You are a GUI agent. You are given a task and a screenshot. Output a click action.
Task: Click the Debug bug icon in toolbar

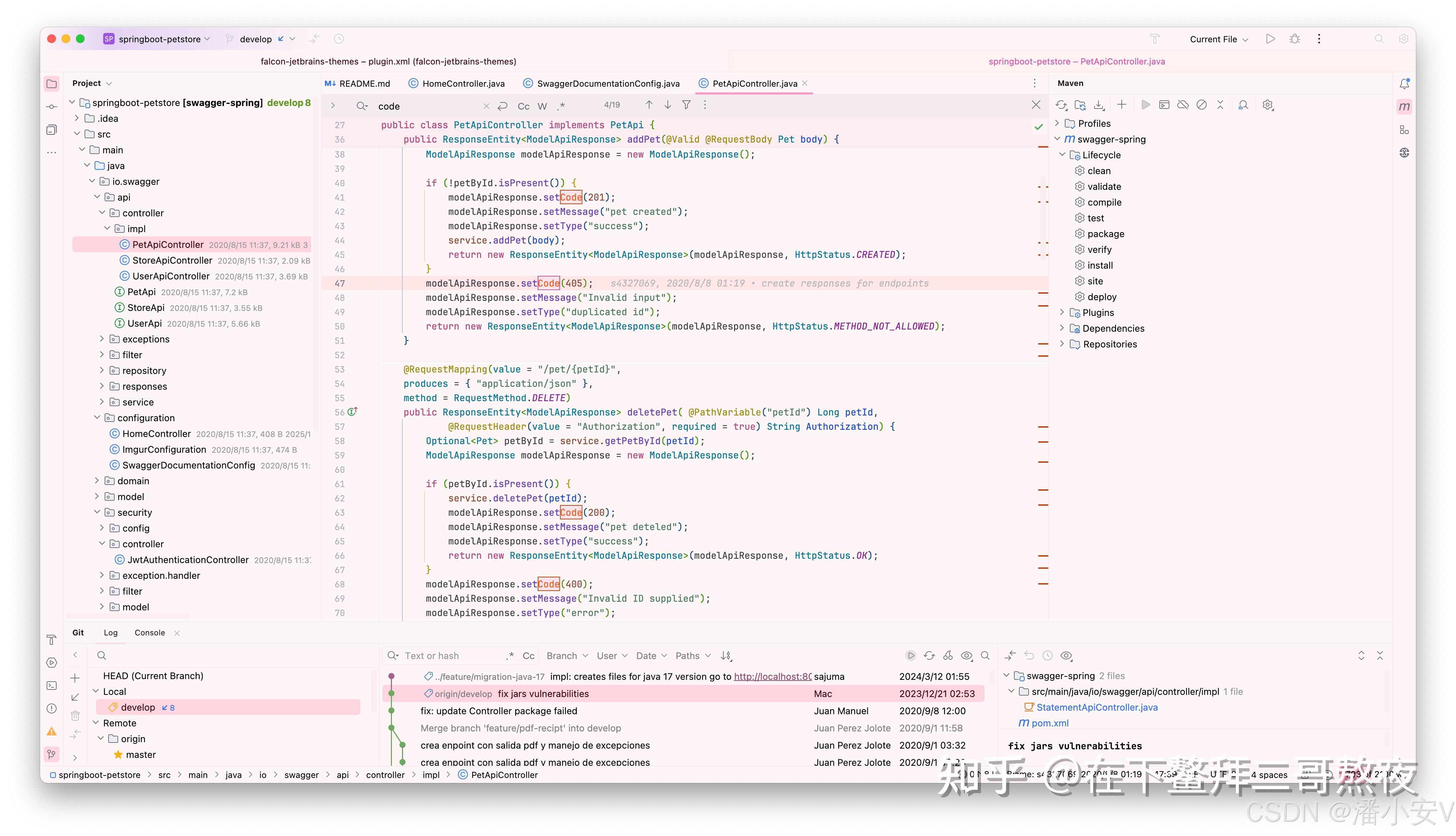(1294, 39)
